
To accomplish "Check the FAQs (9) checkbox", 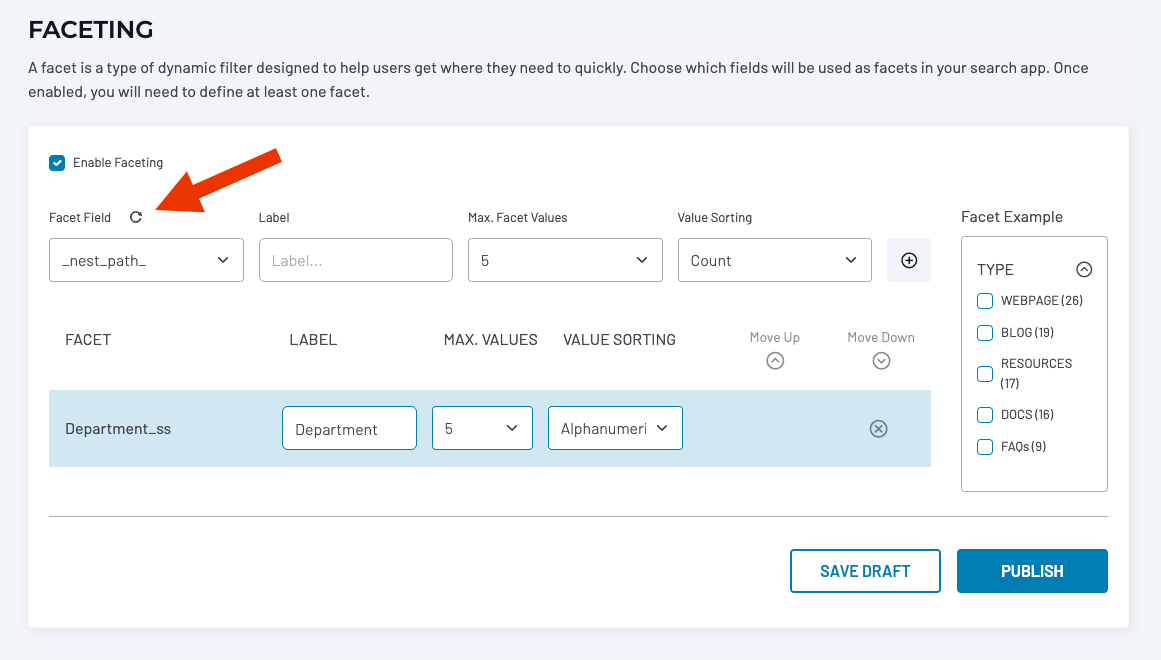I will click(x=985, y=447).
